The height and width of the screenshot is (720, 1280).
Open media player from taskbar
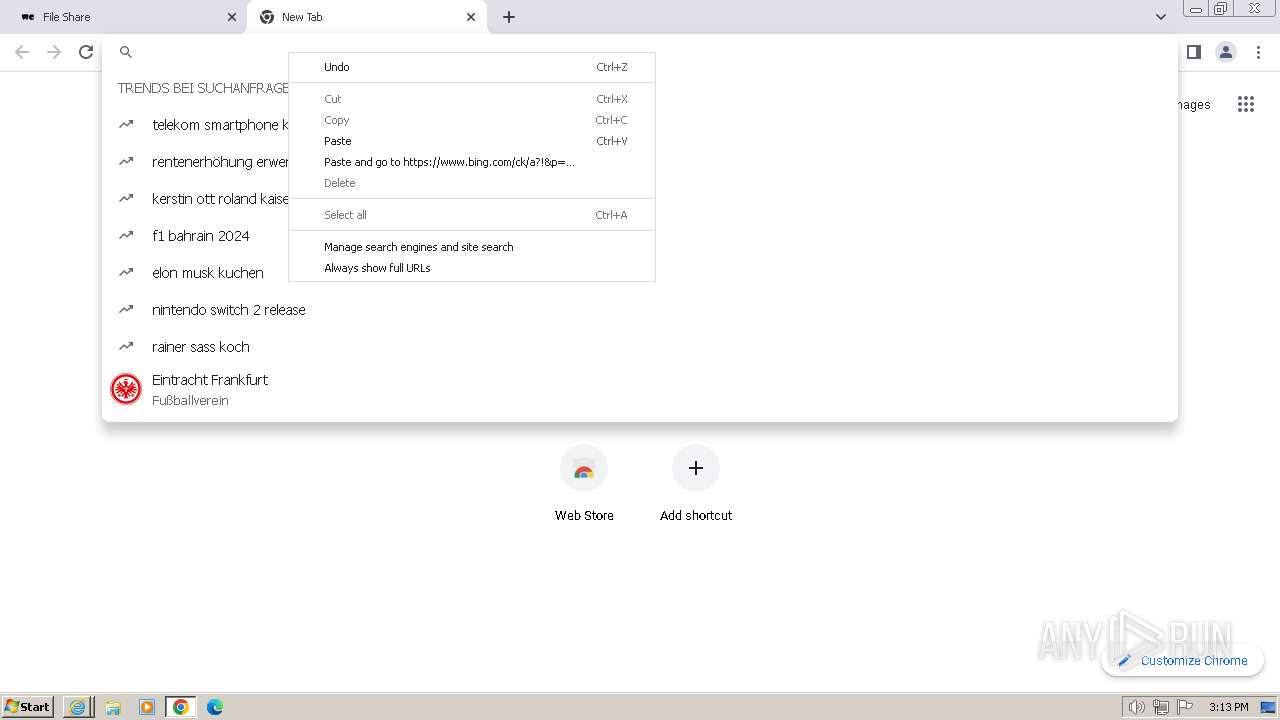[147, 707]
